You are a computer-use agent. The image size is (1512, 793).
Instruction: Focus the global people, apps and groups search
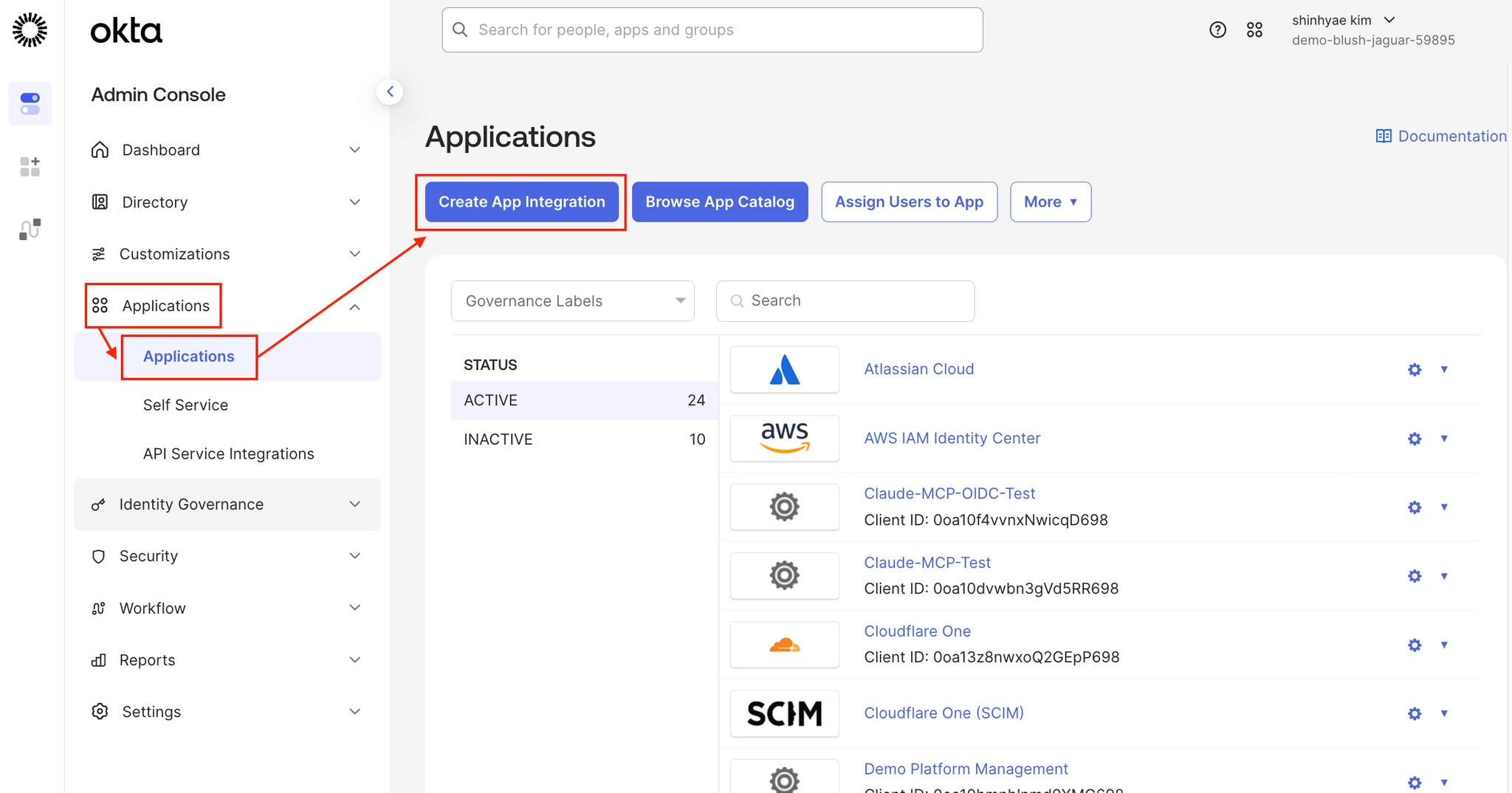click(x=712, y=30)
